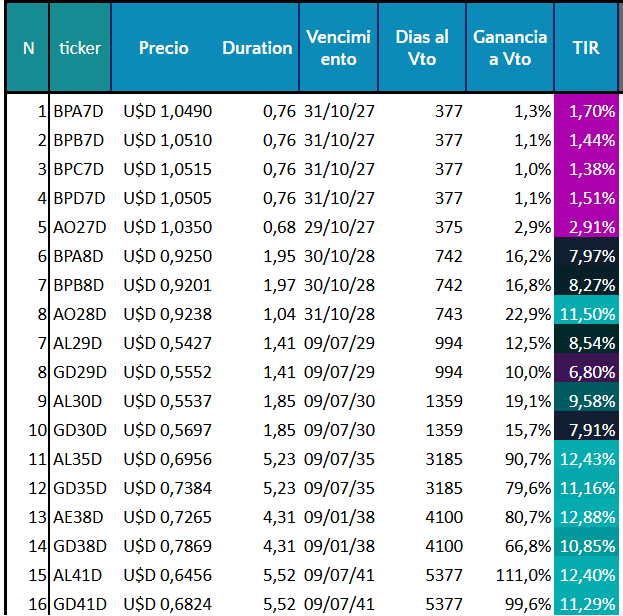Click price U$D 1,0515
Image resolution: width=623 pixels, height=616 pixels.
coord(168,169)
